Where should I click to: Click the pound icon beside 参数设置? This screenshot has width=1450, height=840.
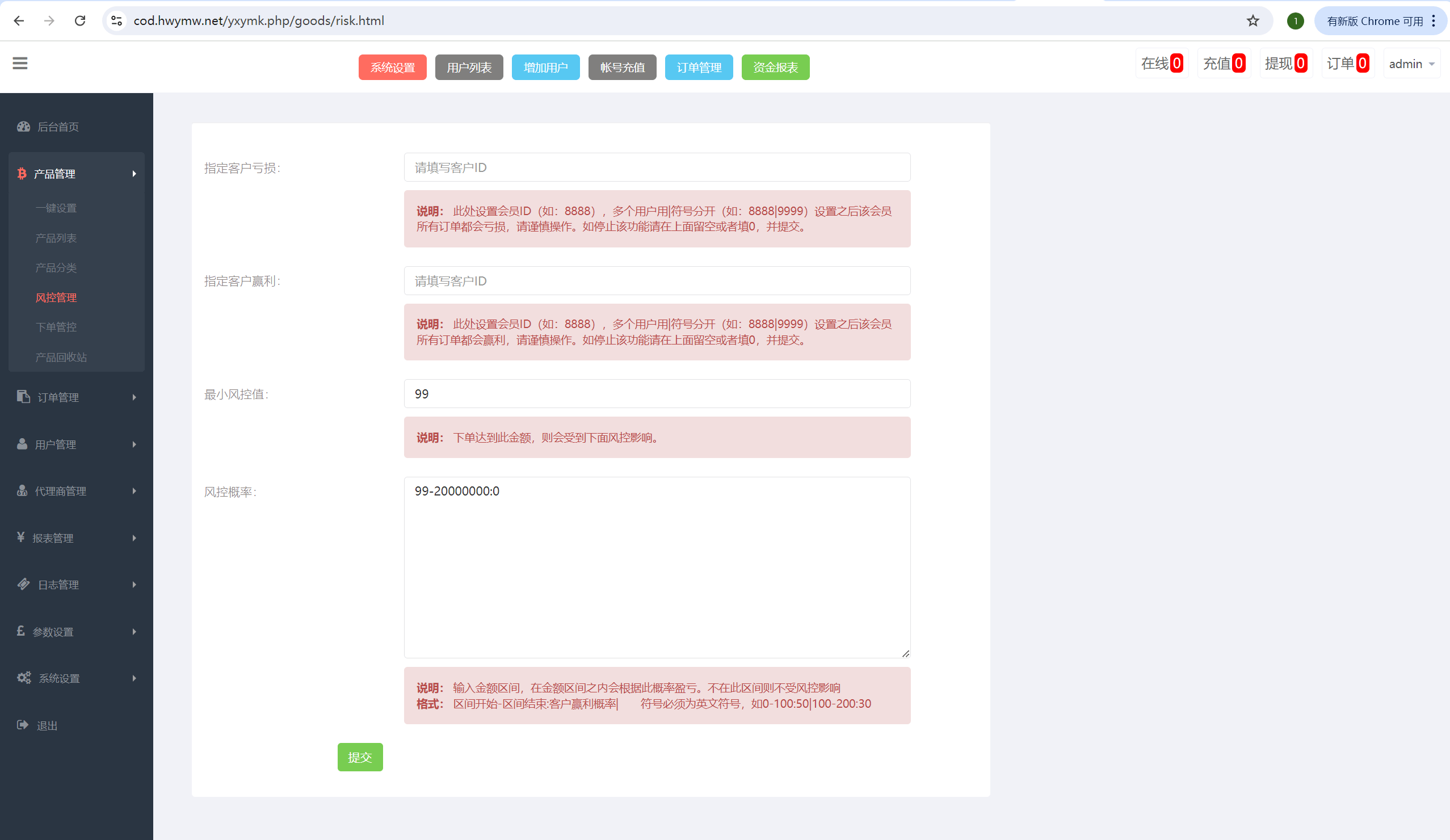[20, 631]
